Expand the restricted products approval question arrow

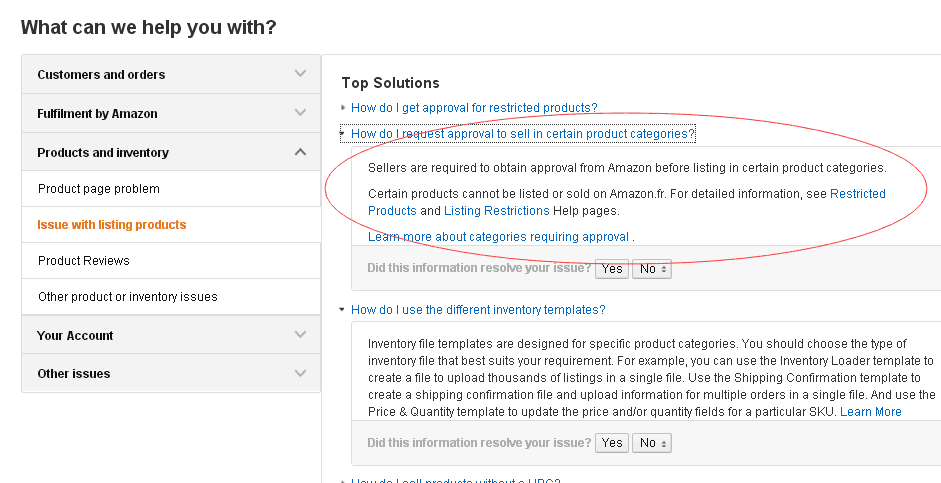pyautogui.click(x=343, y=107)
